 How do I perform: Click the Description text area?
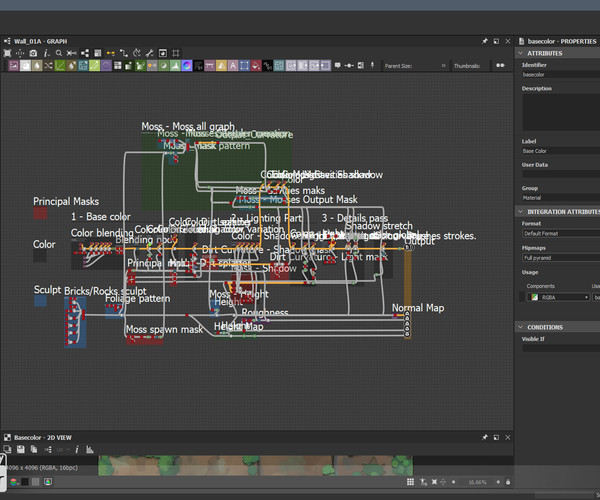[561, 112]
